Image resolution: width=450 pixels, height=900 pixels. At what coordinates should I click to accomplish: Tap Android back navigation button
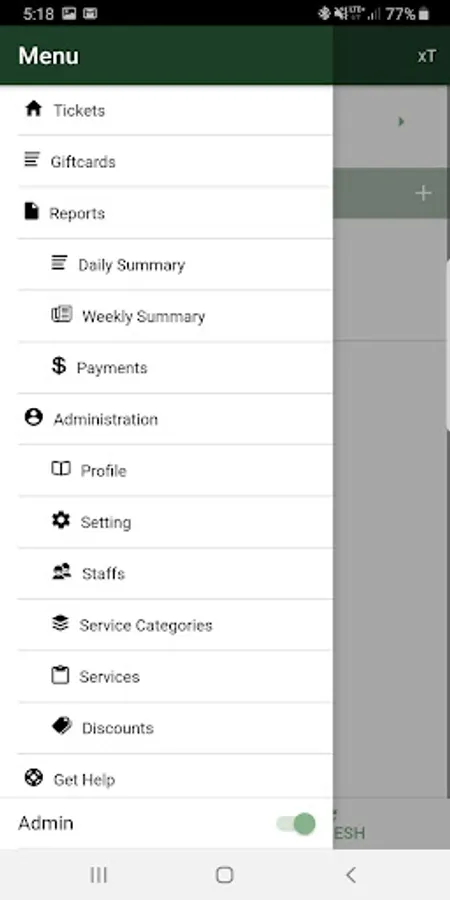click(351, 875)
